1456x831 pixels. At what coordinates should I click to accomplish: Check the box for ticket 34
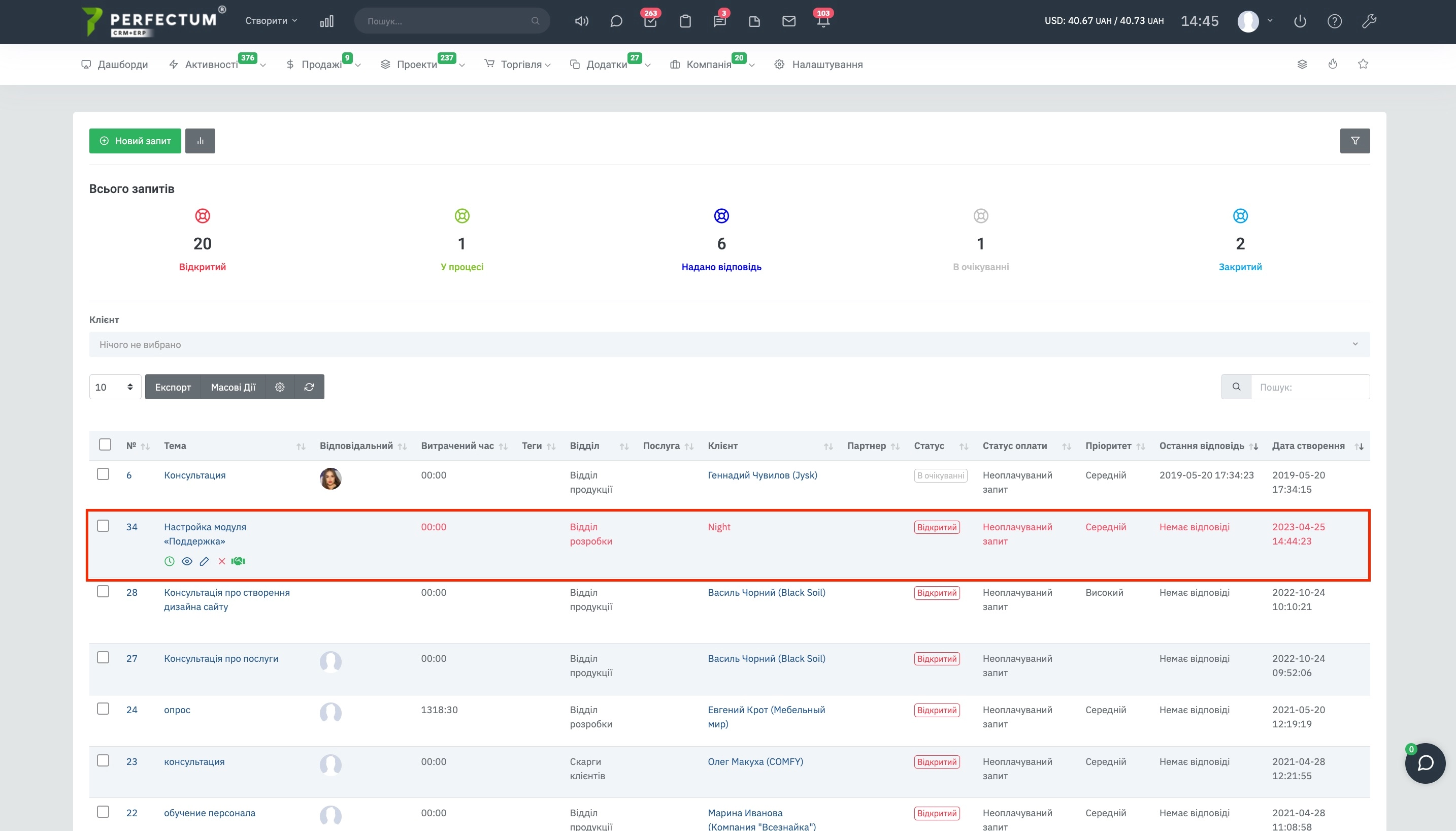coord(103,526)
